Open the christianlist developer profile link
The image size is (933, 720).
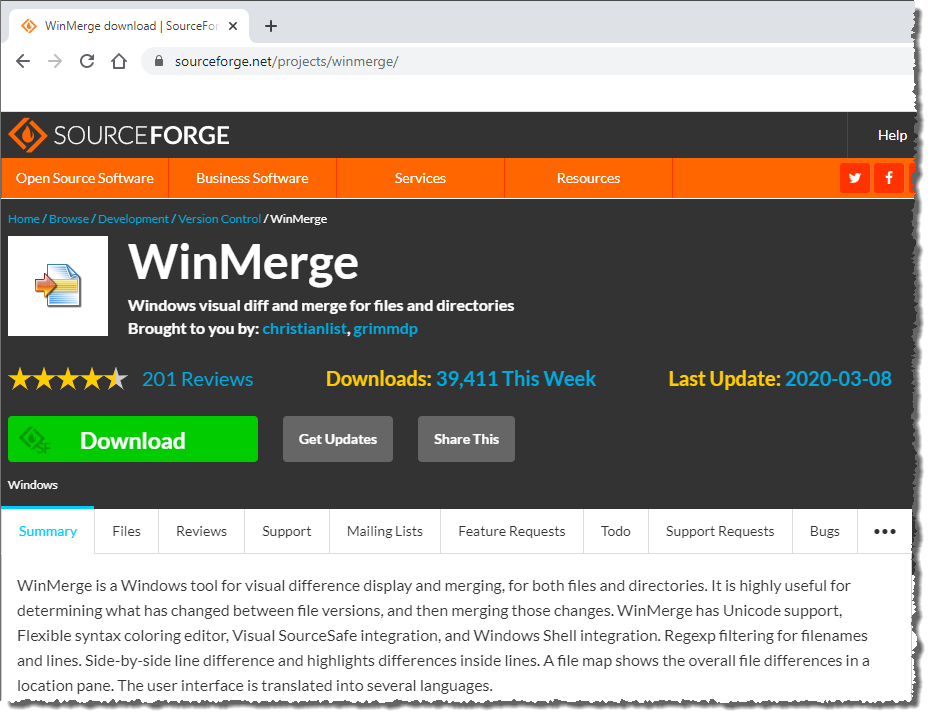click(304, 328)
